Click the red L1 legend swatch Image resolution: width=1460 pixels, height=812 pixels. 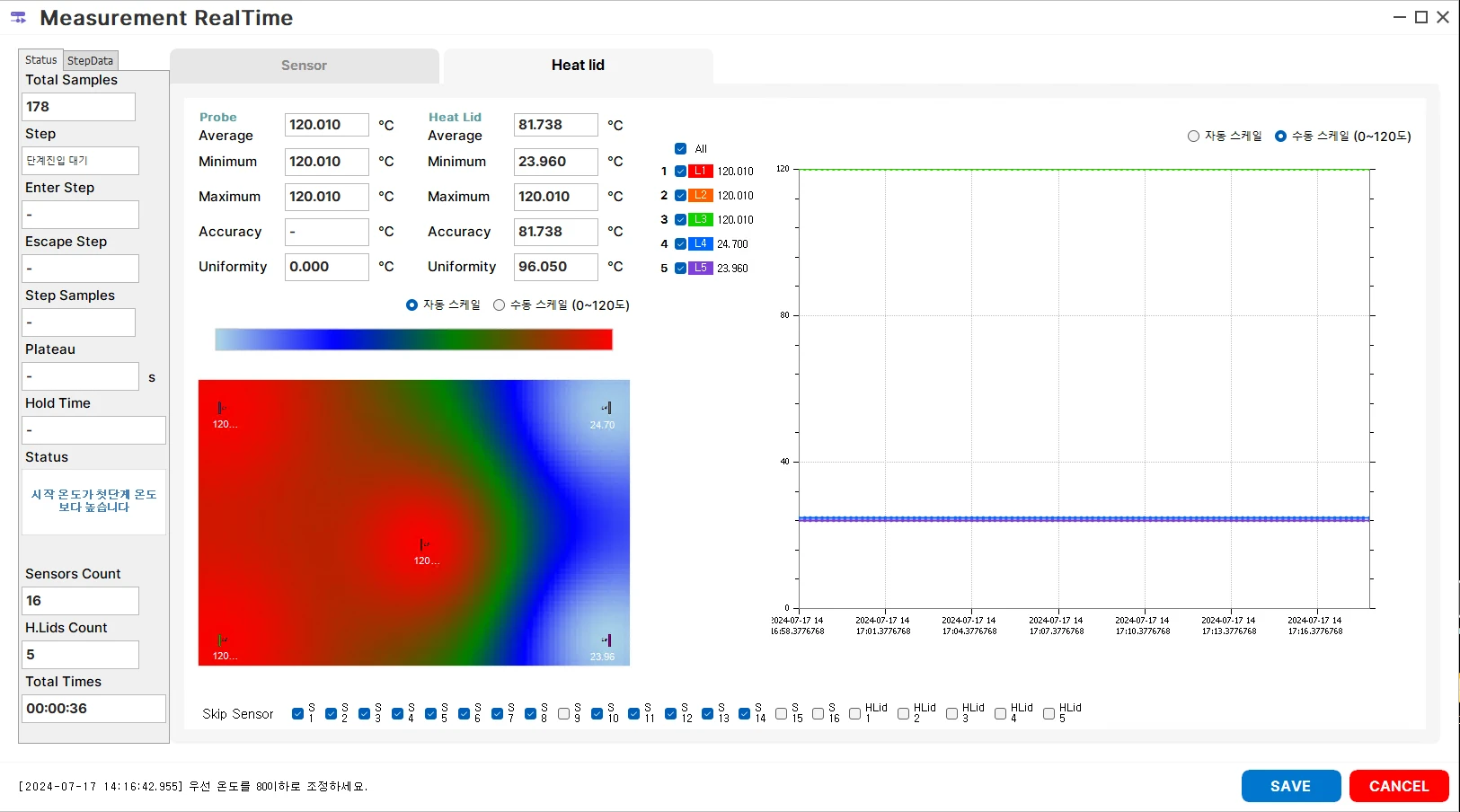point(701,171)
